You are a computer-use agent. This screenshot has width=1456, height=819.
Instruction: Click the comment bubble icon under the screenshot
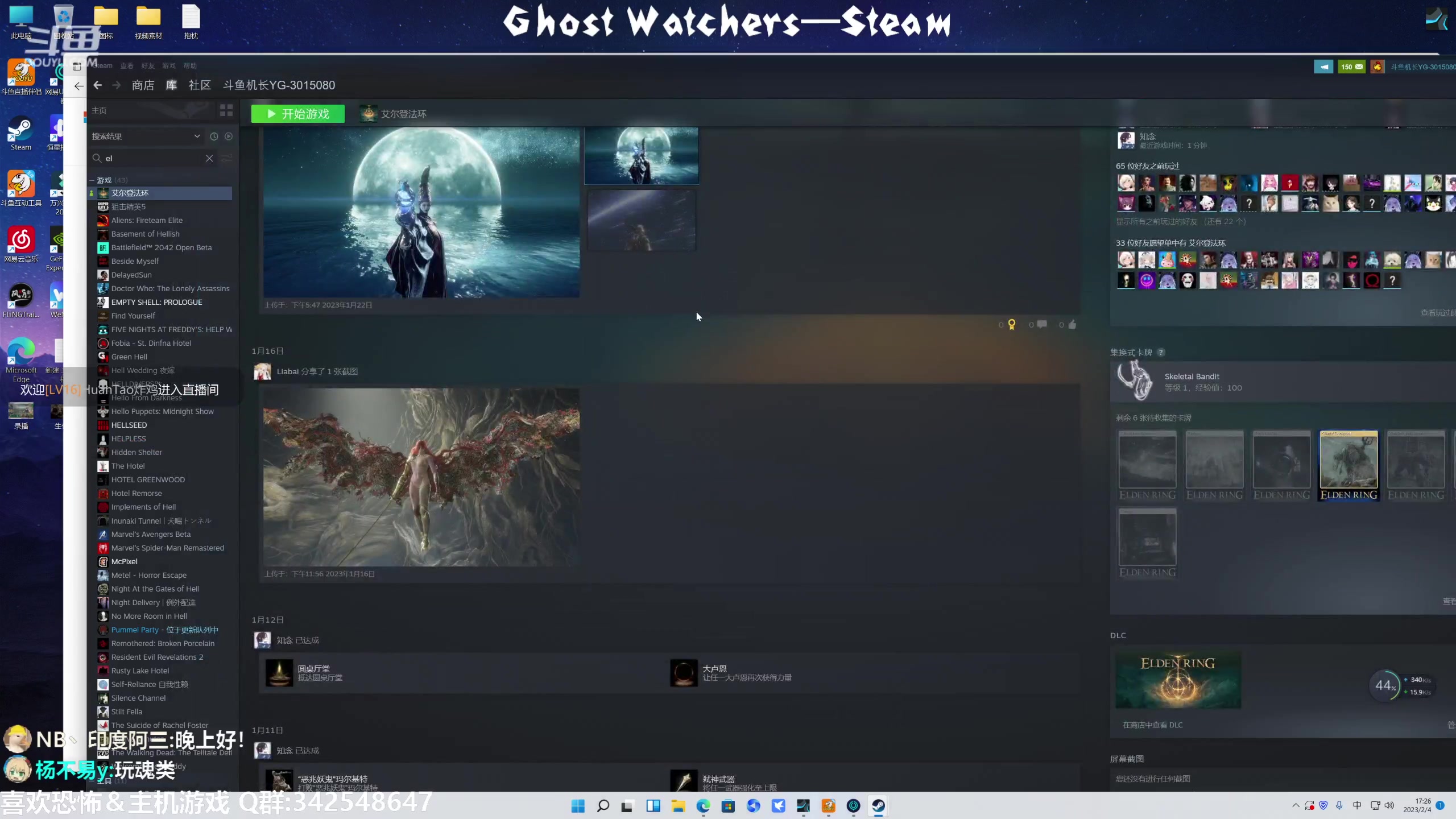pyautogui.click(x=1042, y=325)
